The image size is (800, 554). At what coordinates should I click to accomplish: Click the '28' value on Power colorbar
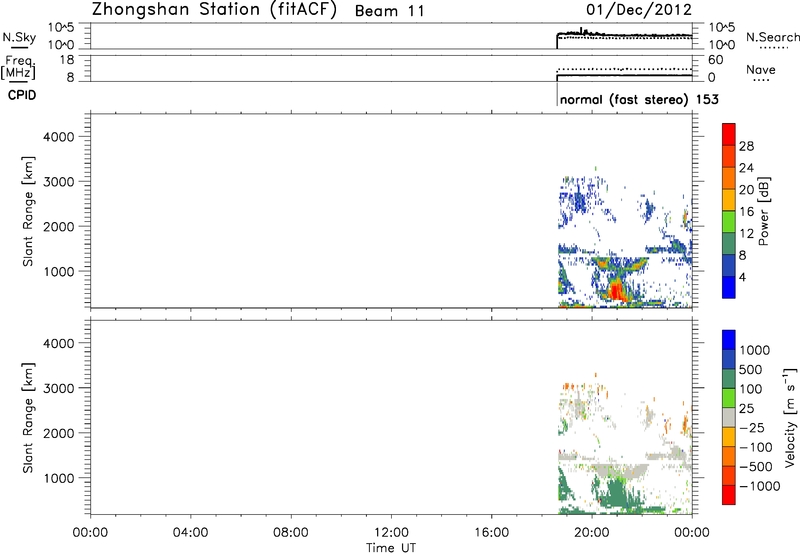[746, 146]
